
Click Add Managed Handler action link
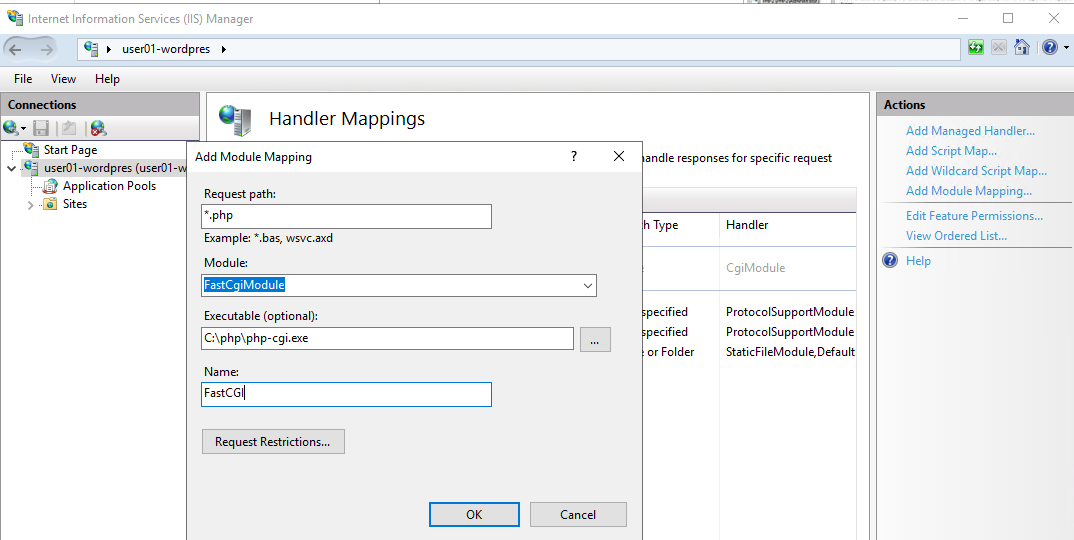970,131
